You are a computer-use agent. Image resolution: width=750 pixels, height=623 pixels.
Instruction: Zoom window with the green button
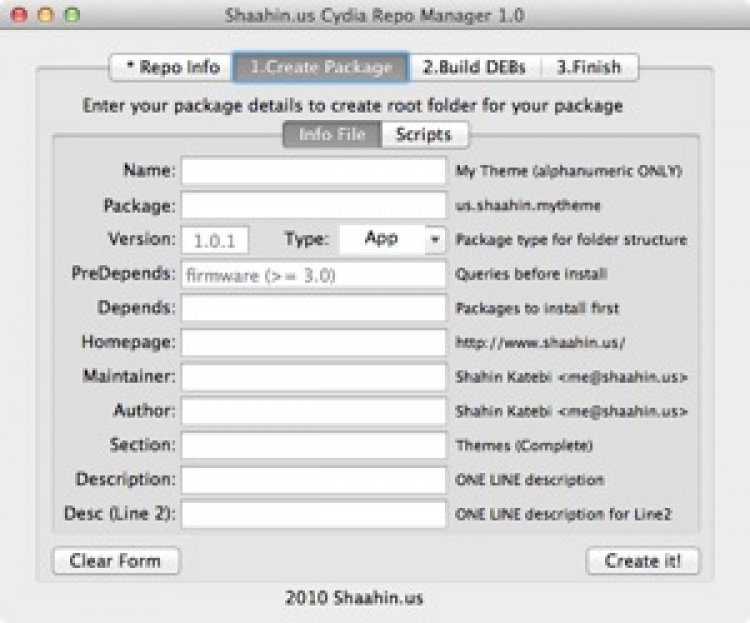[x=72, y=15]
